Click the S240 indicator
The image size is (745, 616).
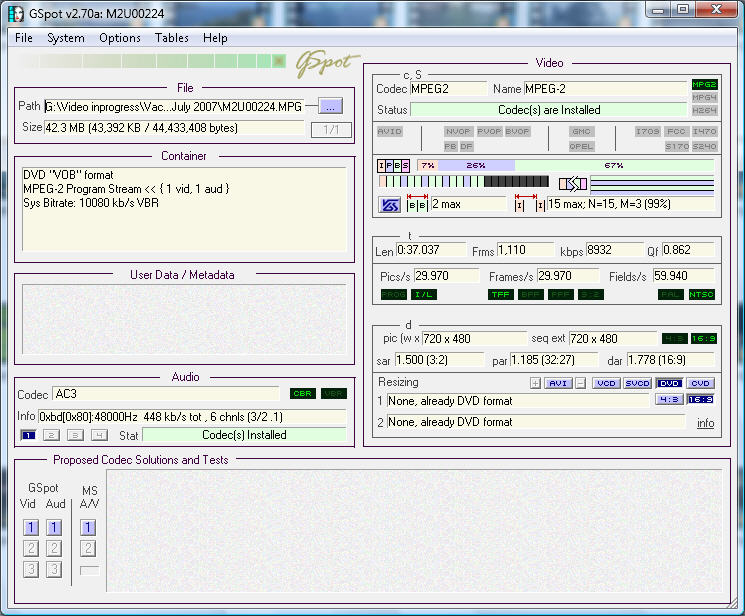click(x=704, y=146)
